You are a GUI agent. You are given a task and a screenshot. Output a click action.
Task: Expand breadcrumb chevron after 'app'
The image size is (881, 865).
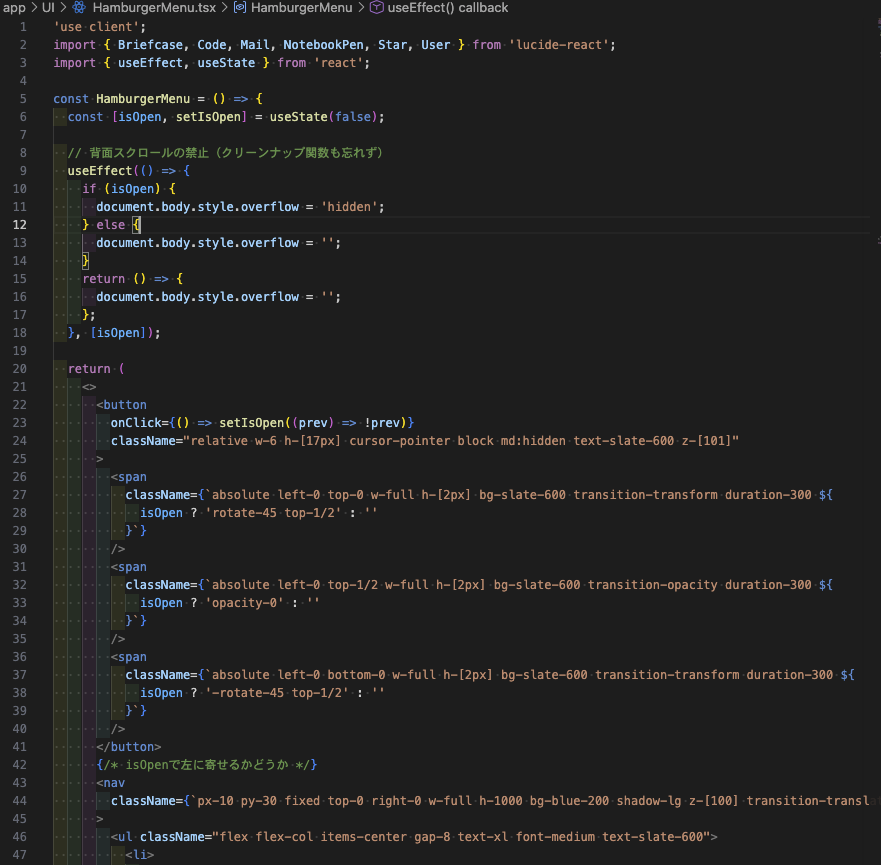[x=34, y=8]
